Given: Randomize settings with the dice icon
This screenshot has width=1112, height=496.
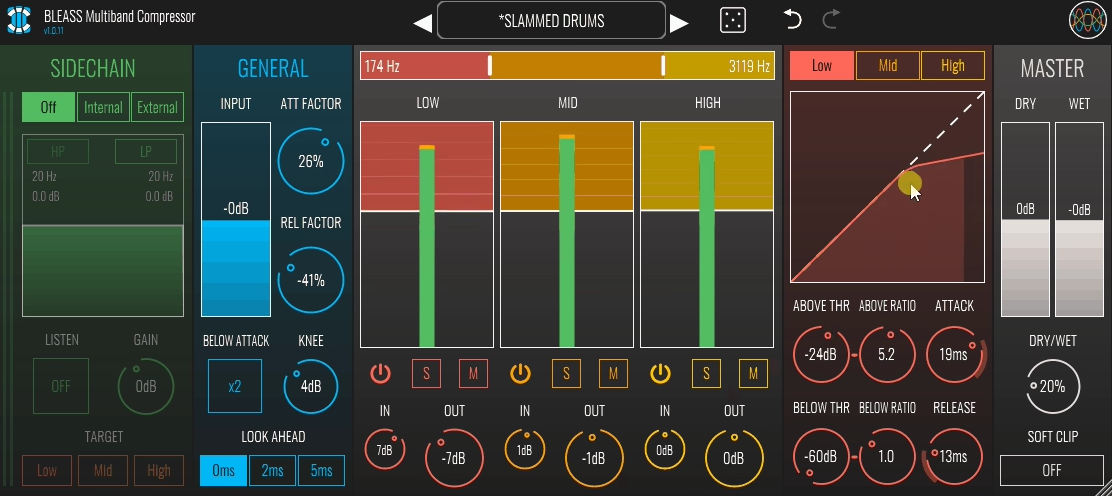Looking at the screenshot, I should [733, 21].
